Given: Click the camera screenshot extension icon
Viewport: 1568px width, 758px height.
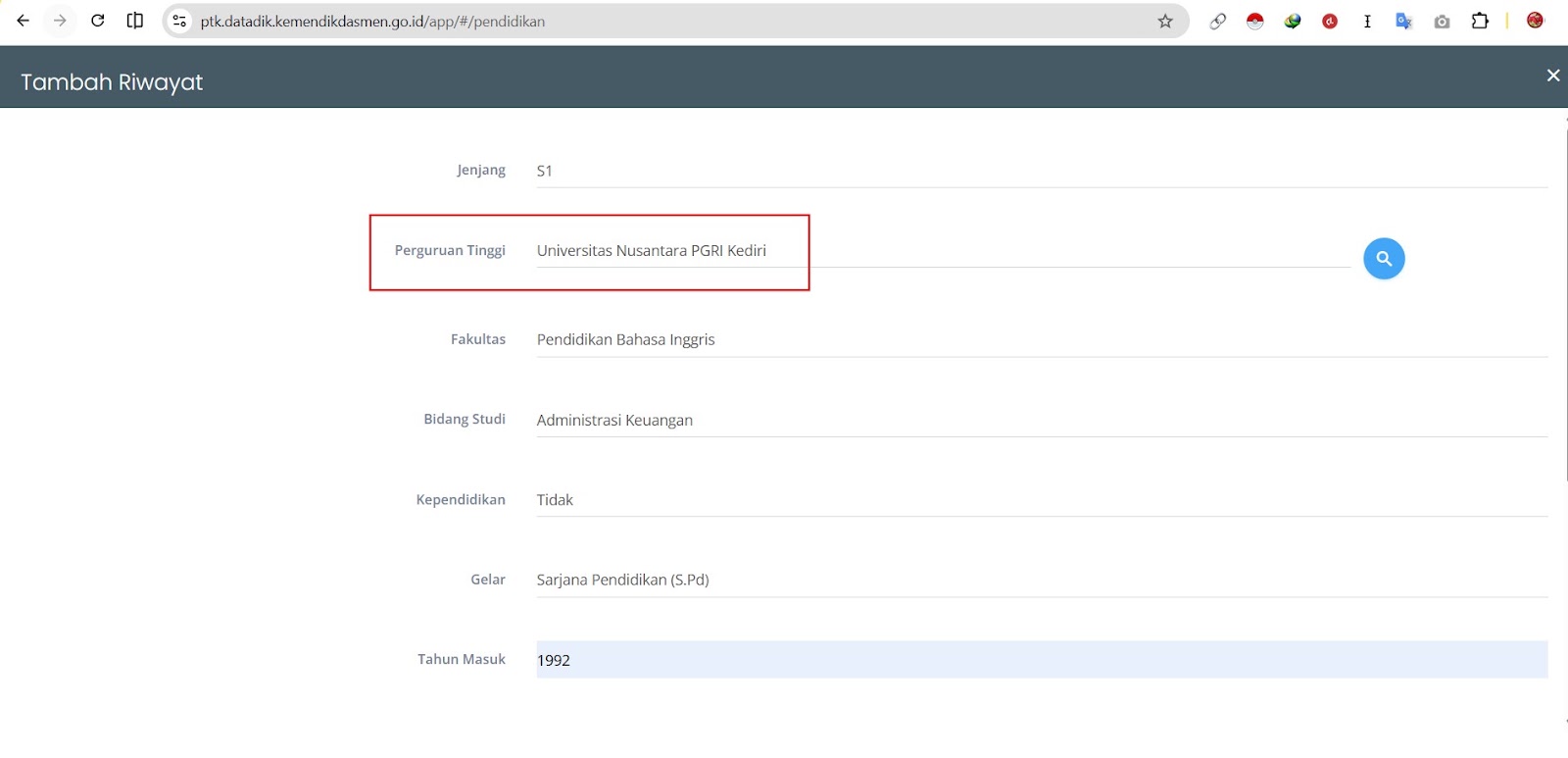Looking at the screenshot, I should (x=1442, y=21).
